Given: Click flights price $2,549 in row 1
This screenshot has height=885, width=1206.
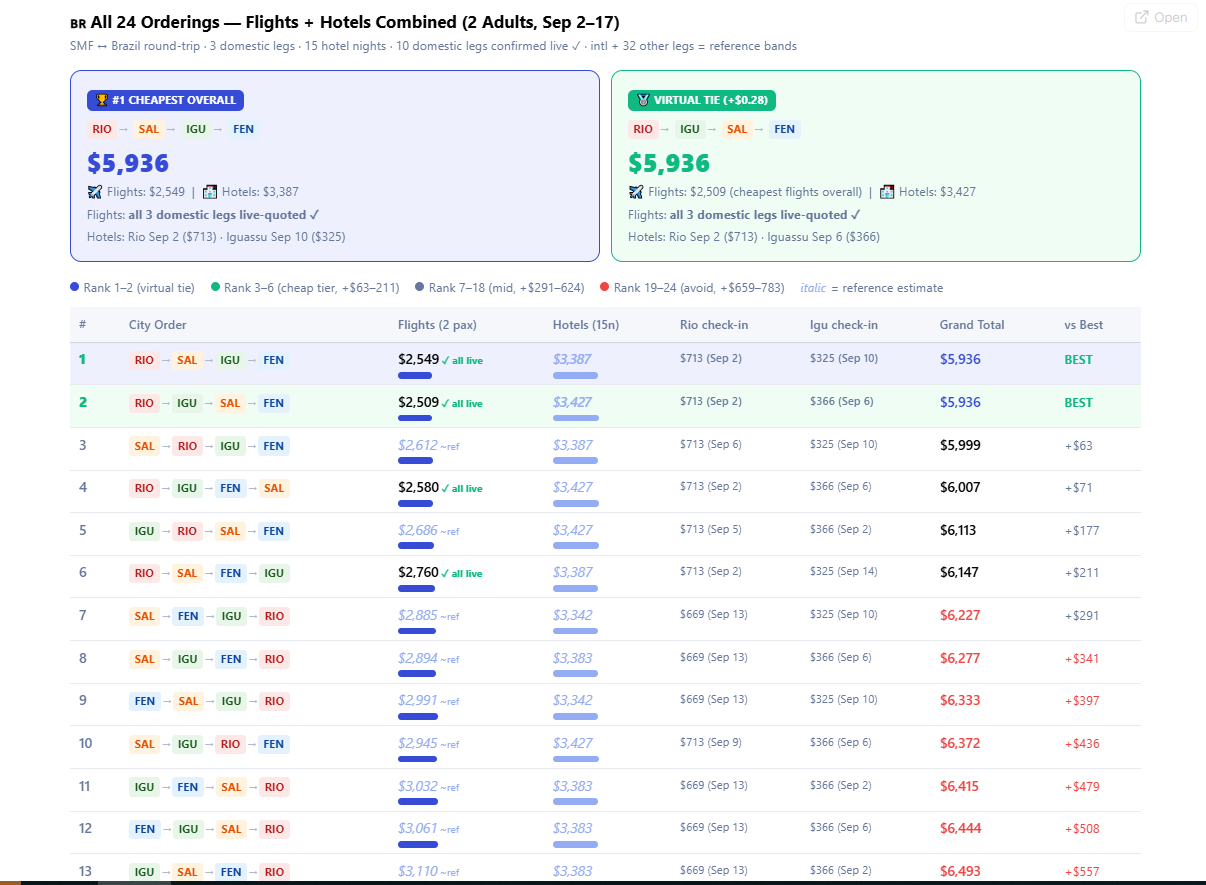Looking at the screenshot, I should (418, 359).
